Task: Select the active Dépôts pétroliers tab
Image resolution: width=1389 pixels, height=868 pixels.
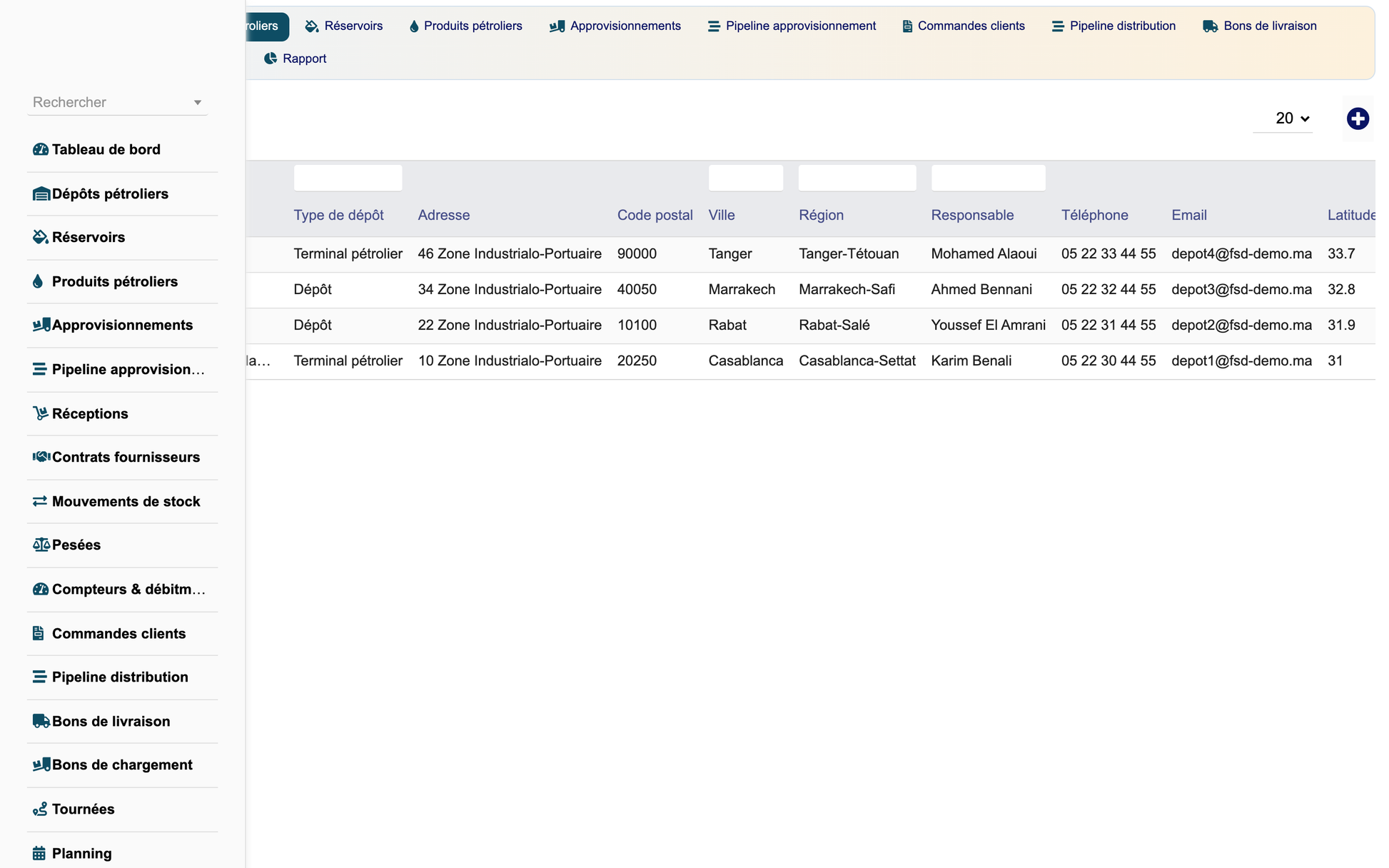Action: pos(267,26)
